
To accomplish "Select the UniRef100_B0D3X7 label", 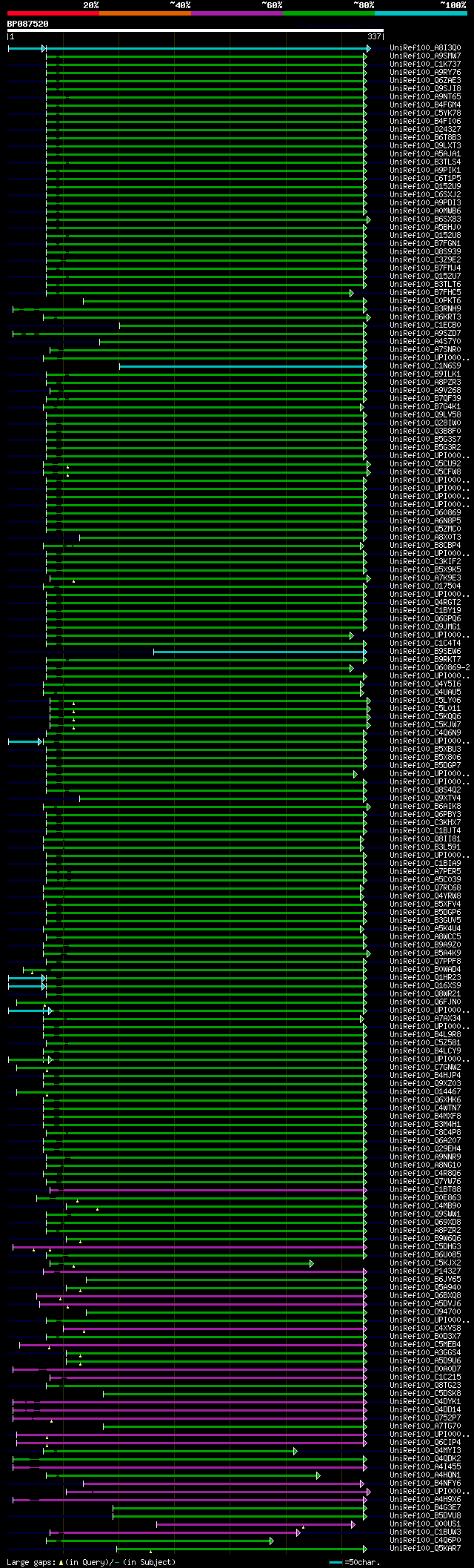I will (425, 1337).
